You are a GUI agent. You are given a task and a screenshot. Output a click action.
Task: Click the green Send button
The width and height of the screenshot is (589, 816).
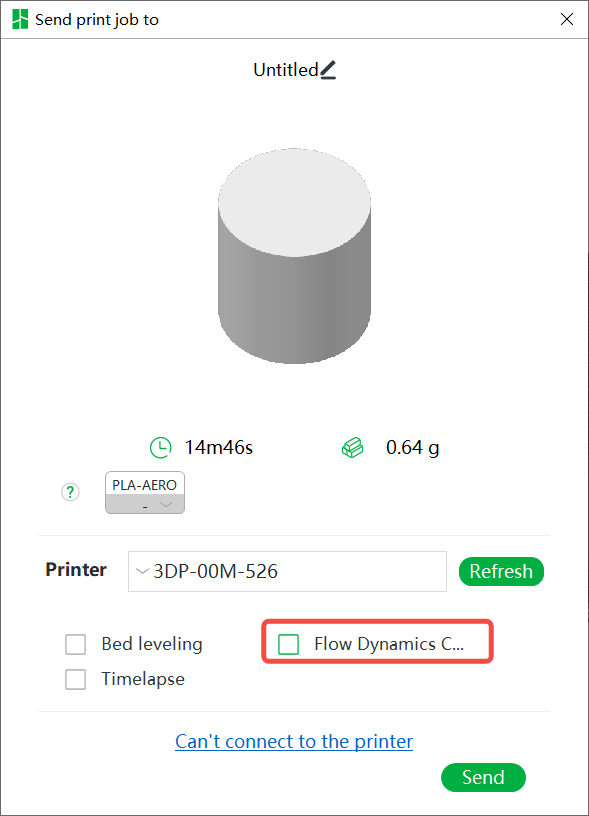pyautogui.click(x=483, y=777)
